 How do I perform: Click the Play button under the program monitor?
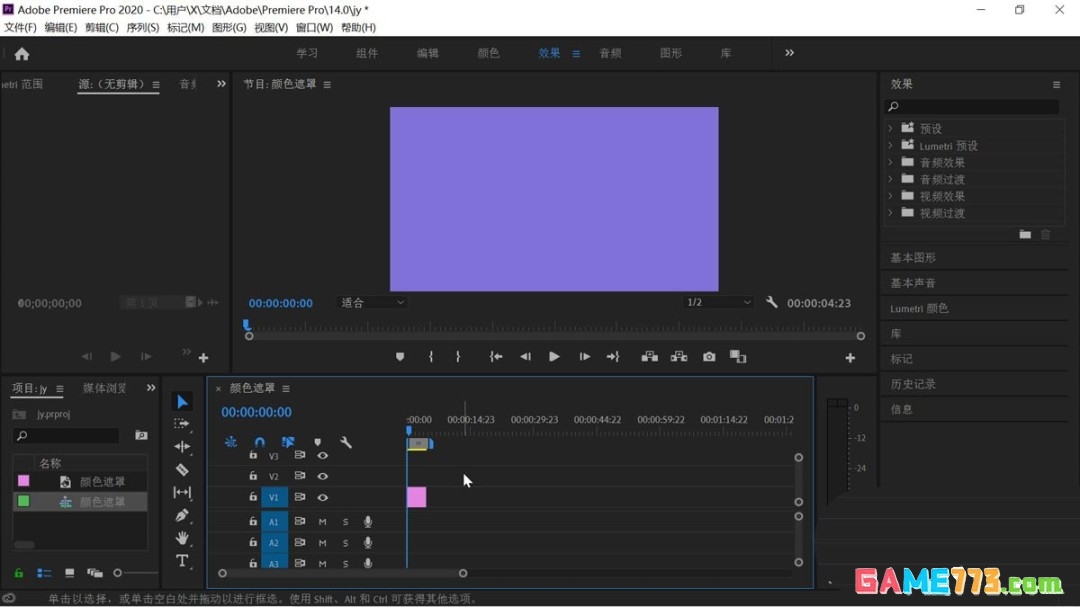coord(554,356)
